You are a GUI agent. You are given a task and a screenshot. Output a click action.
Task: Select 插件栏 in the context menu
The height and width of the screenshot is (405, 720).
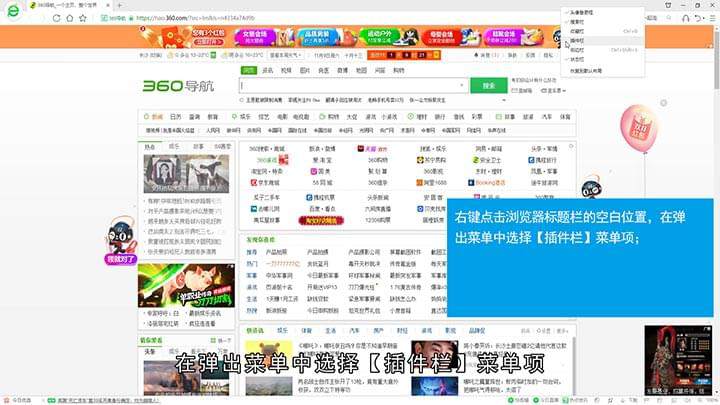point(602,40)
